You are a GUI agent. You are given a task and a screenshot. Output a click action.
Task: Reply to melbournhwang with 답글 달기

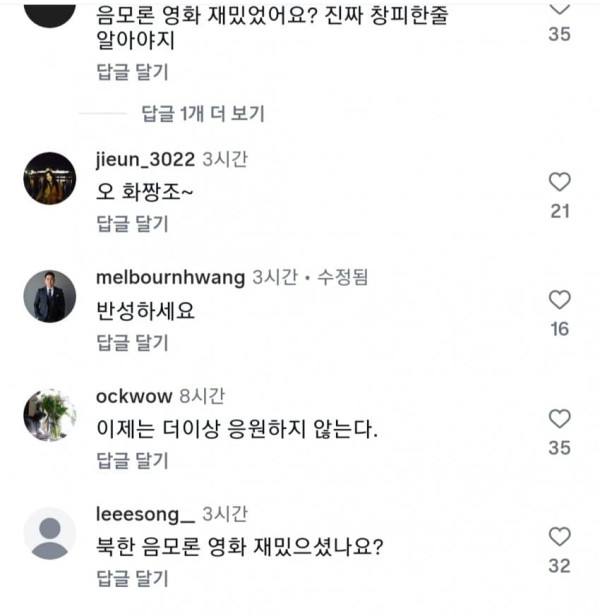tap(132, 343)
